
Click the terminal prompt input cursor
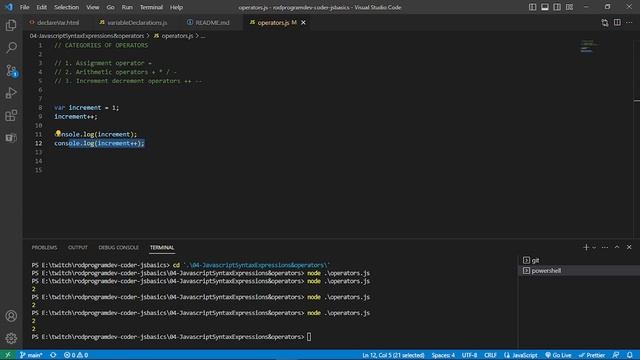click(x=309, y=337)
